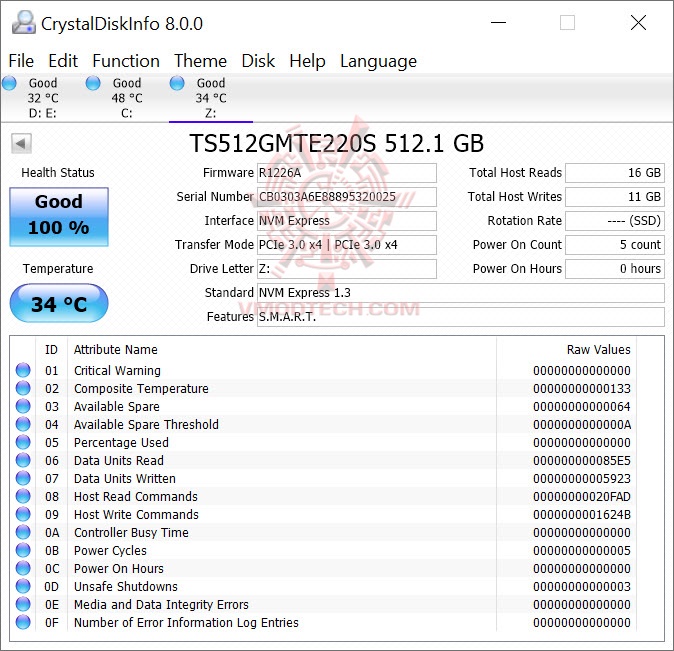The height and width of the screenshot is (651, 674).
Task: Click the status orb for Host Write Commands
Action: 23,514
